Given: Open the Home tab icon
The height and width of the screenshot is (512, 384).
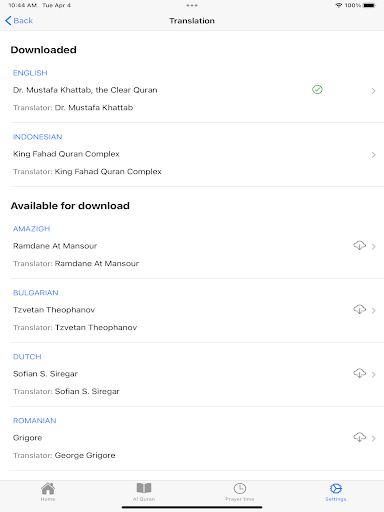Looking at the screenshot, I should (x=48, y=489).
